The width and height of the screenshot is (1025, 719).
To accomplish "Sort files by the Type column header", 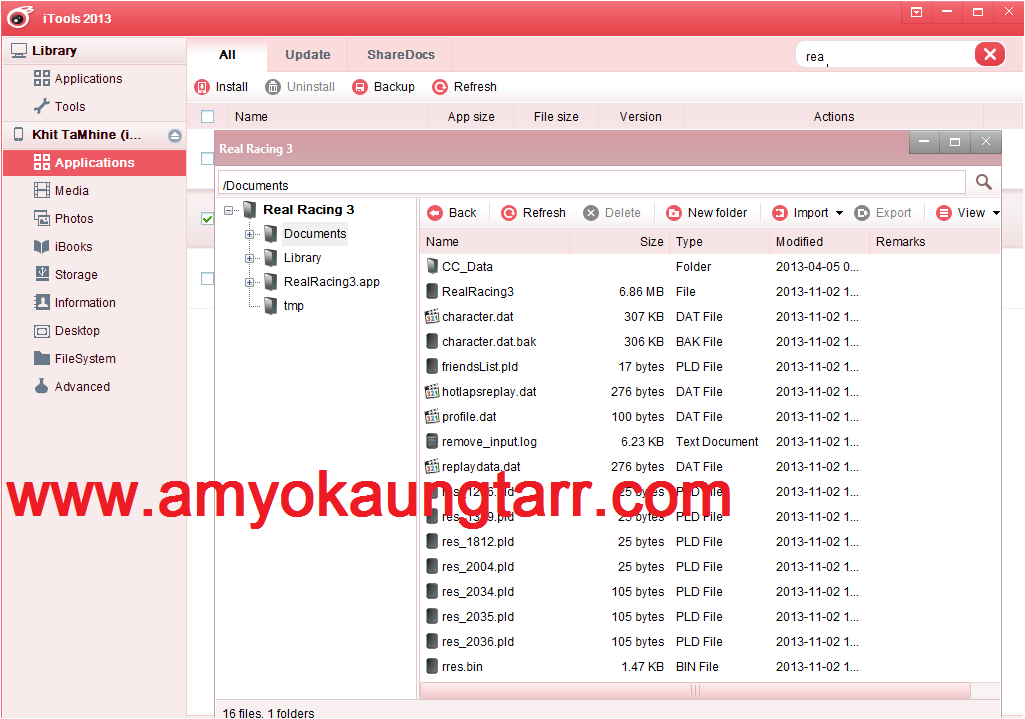I will (720, 242).
